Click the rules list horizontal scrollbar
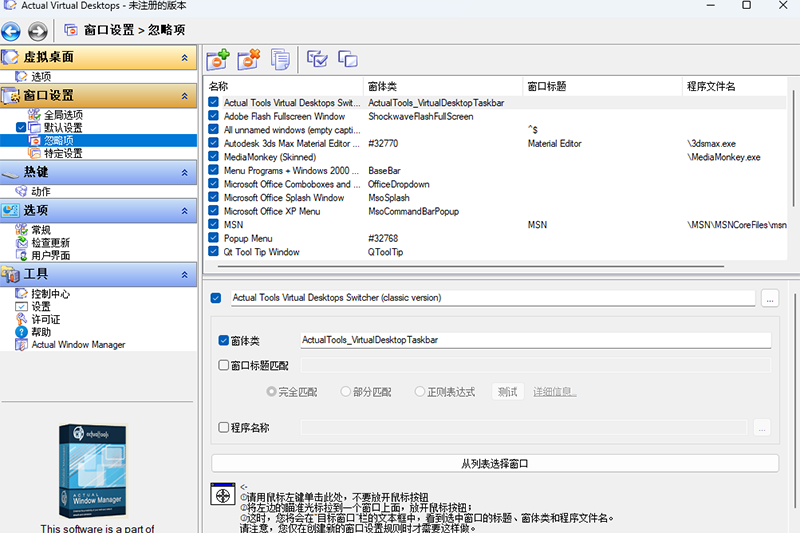Image resolution: width=800 pixels, height=533 pixels. tap(470, 266)
